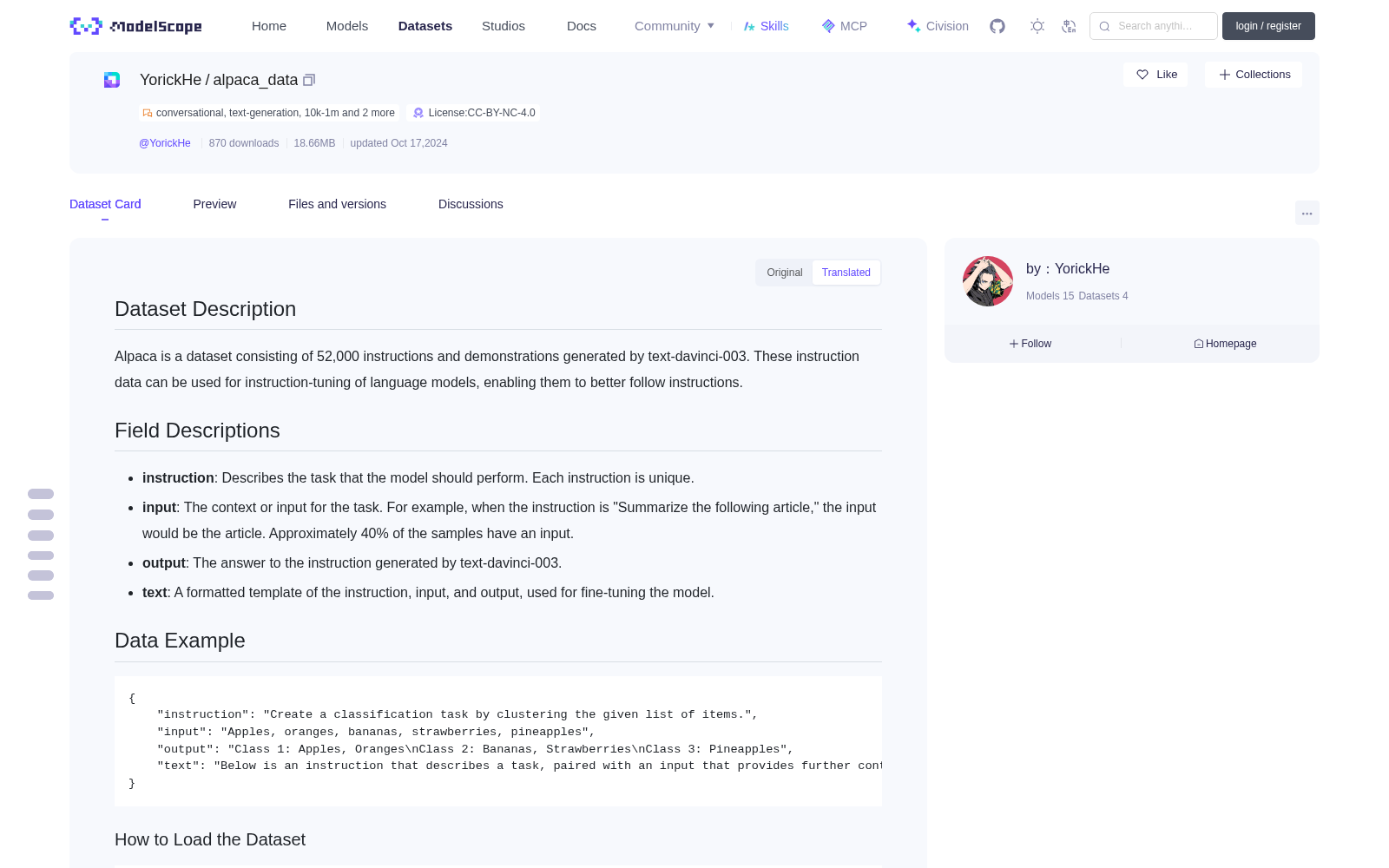Click the Follow button
Screen dimensions: 1389x868
(x=1030, y=344)
